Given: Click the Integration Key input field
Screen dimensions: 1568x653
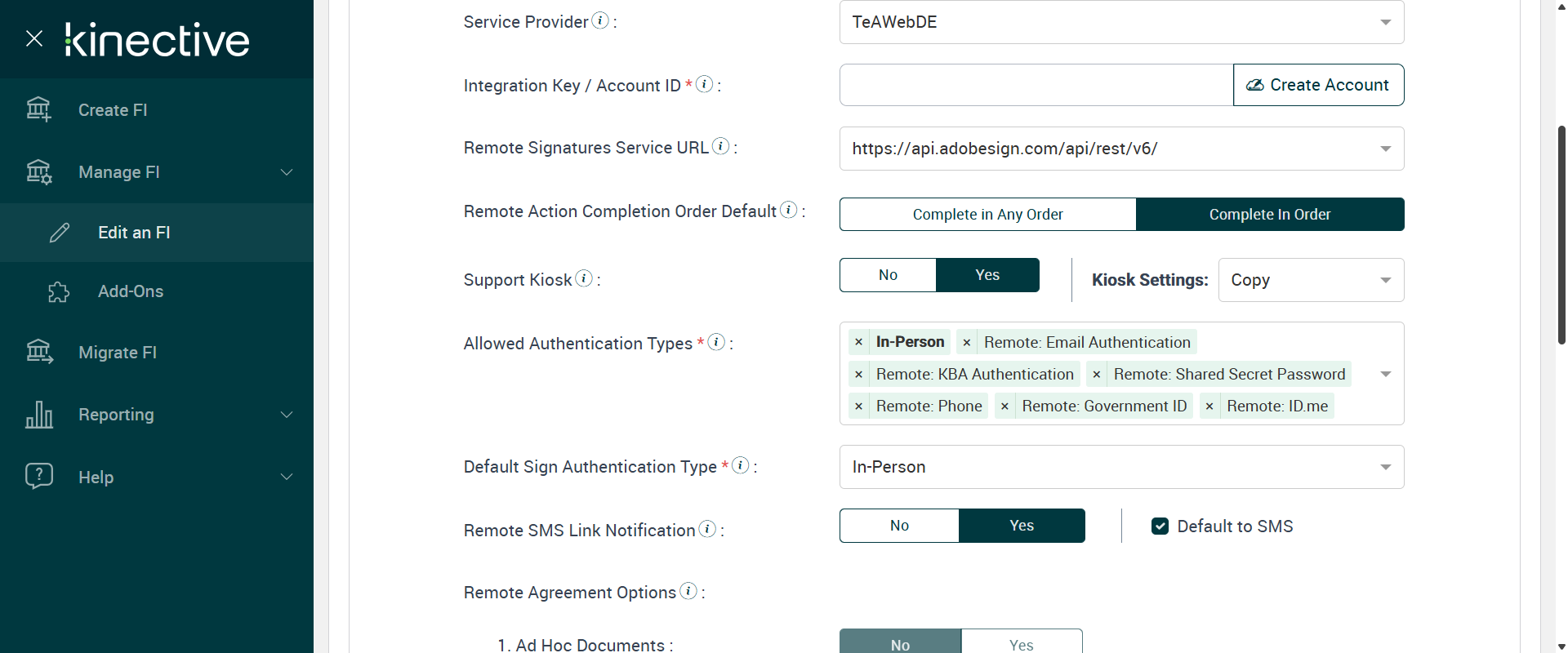Looking at the screenshot, I should click(1036, 85).
